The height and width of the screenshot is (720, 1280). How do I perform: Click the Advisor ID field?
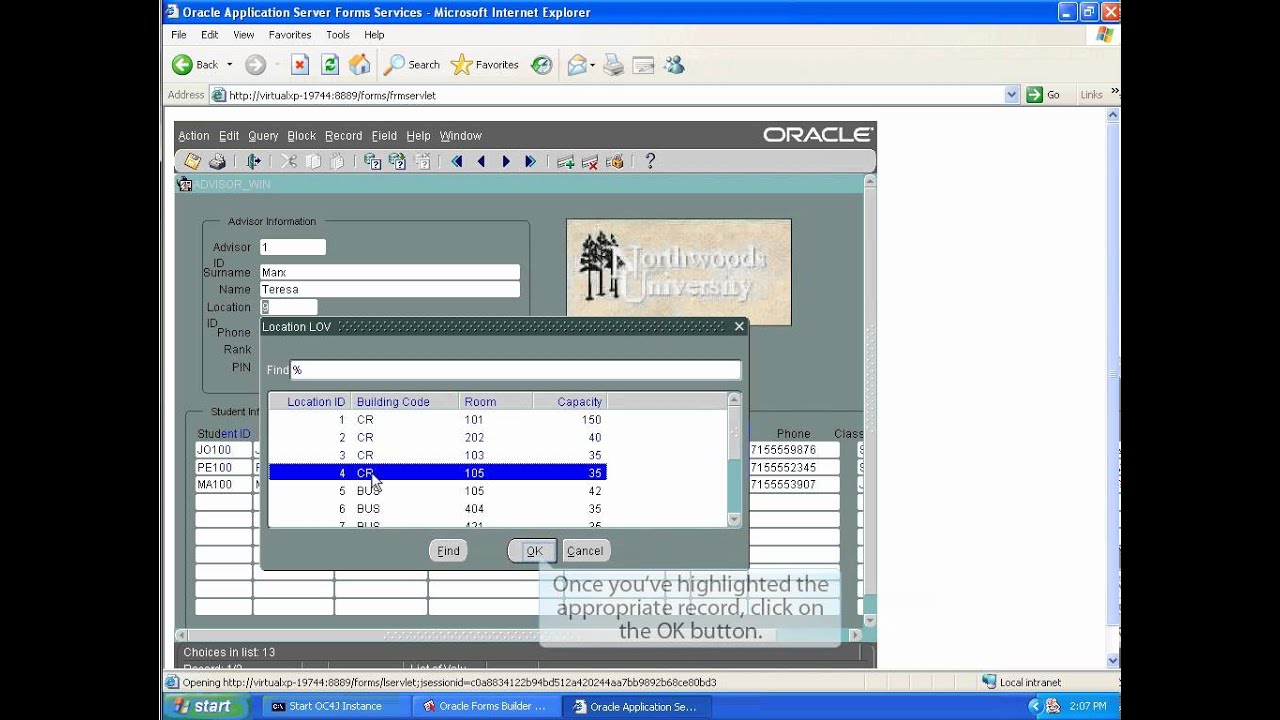[x=293, y=247]
